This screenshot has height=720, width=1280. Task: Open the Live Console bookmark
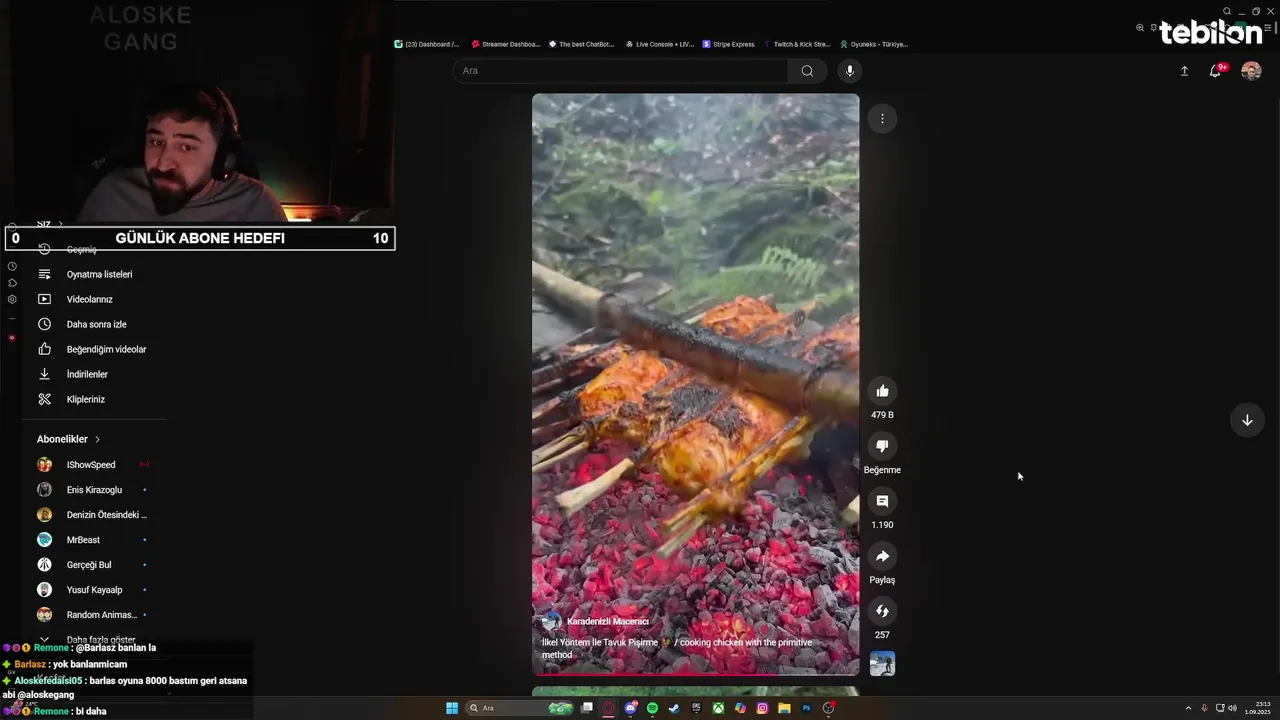point(660,44)
